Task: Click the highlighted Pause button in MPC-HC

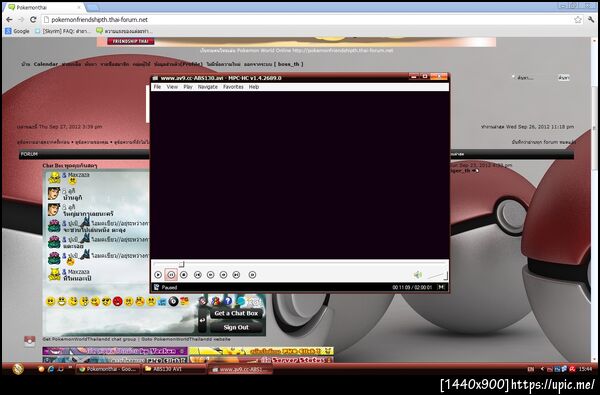Action: point(171,274)
